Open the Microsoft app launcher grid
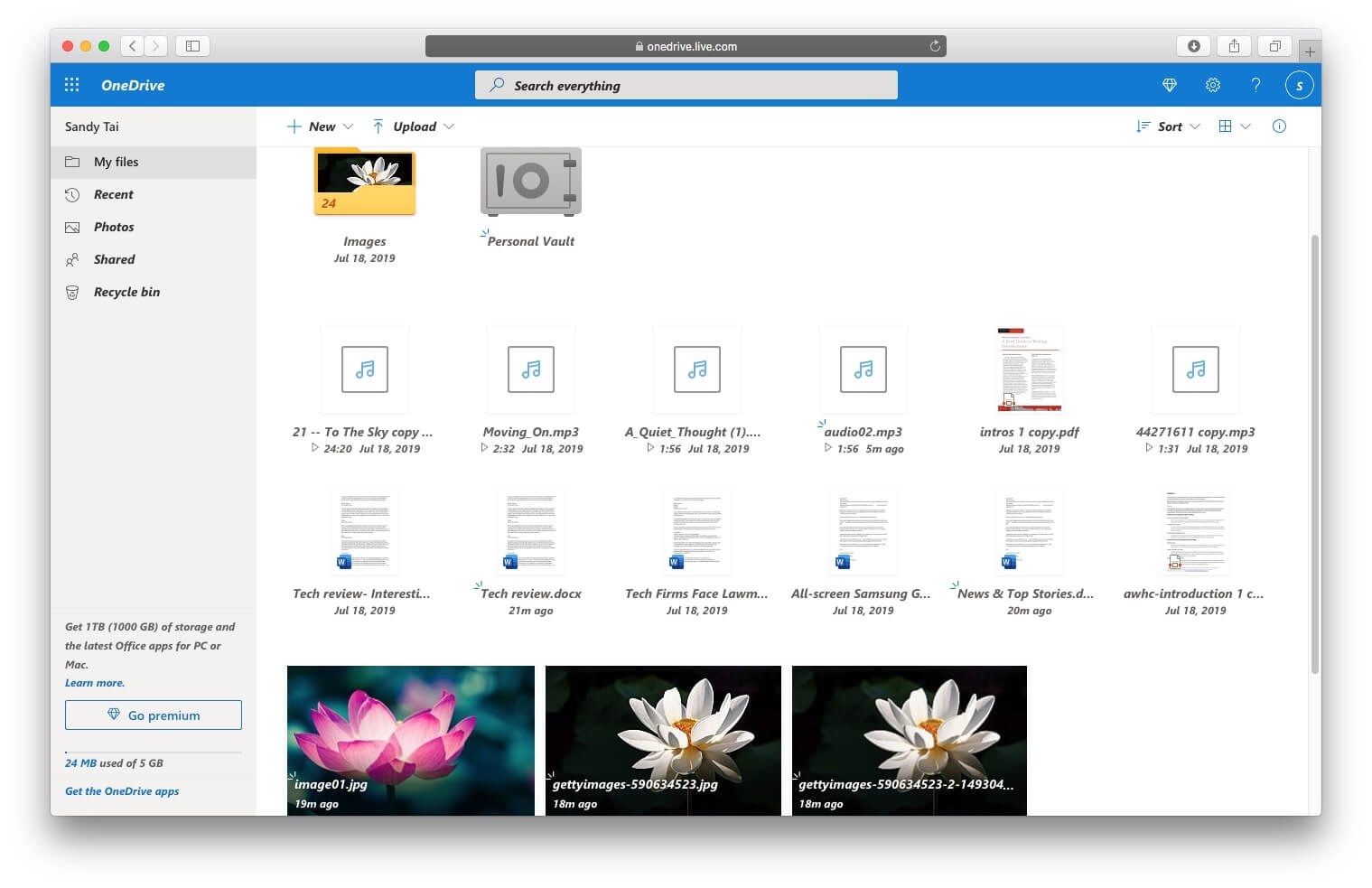The height and width of the screenshot is (888, 1372). (71, 84)
